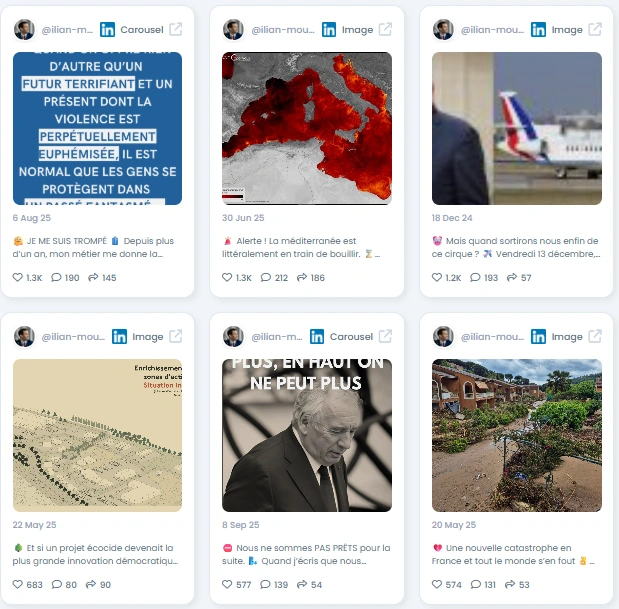This screenshot has height=609, width=619.
Task: Click heart icon with 574 likes
Action: click(x=437, y=584)
